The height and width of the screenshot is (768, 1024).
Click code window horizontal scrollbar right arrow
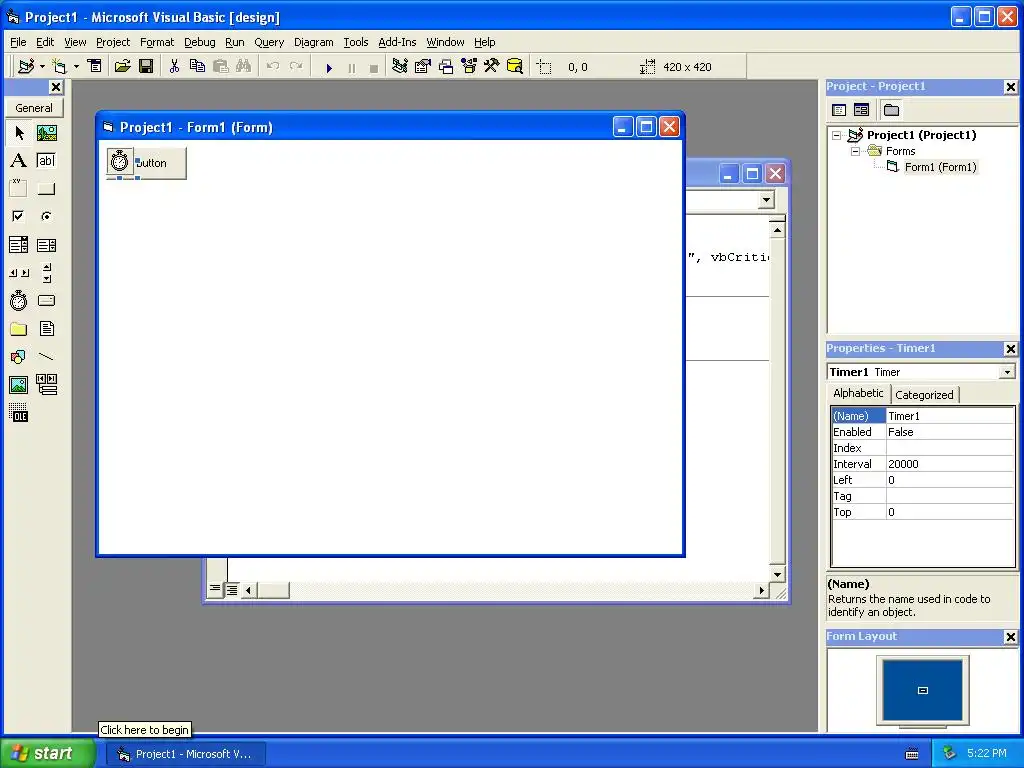pyautogui.click(x=761, y=590)
